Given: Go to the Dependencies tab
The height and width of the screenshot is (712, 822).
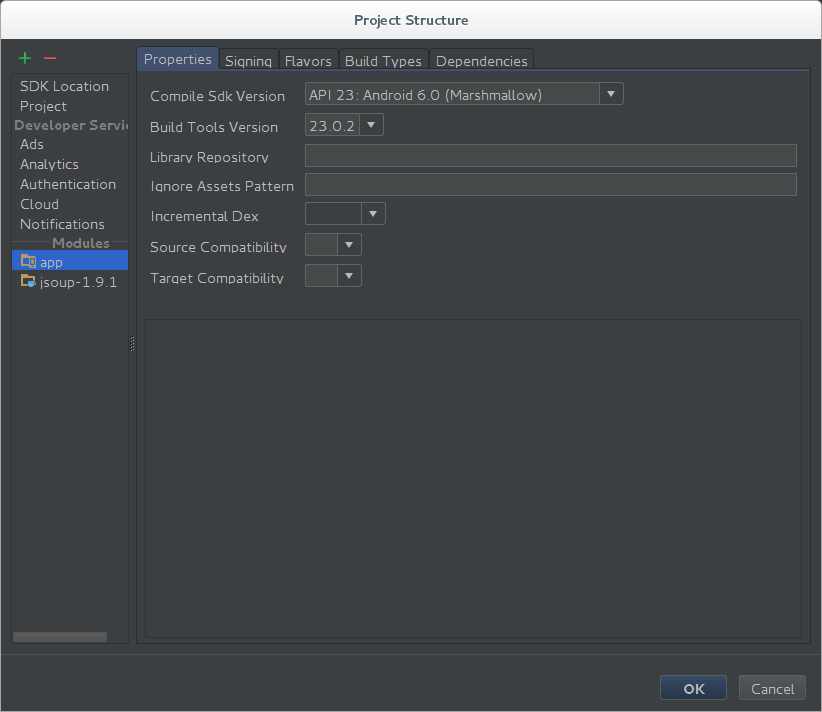Looking at the screenshot, I should pyautogui.click(x=482, y=61).
